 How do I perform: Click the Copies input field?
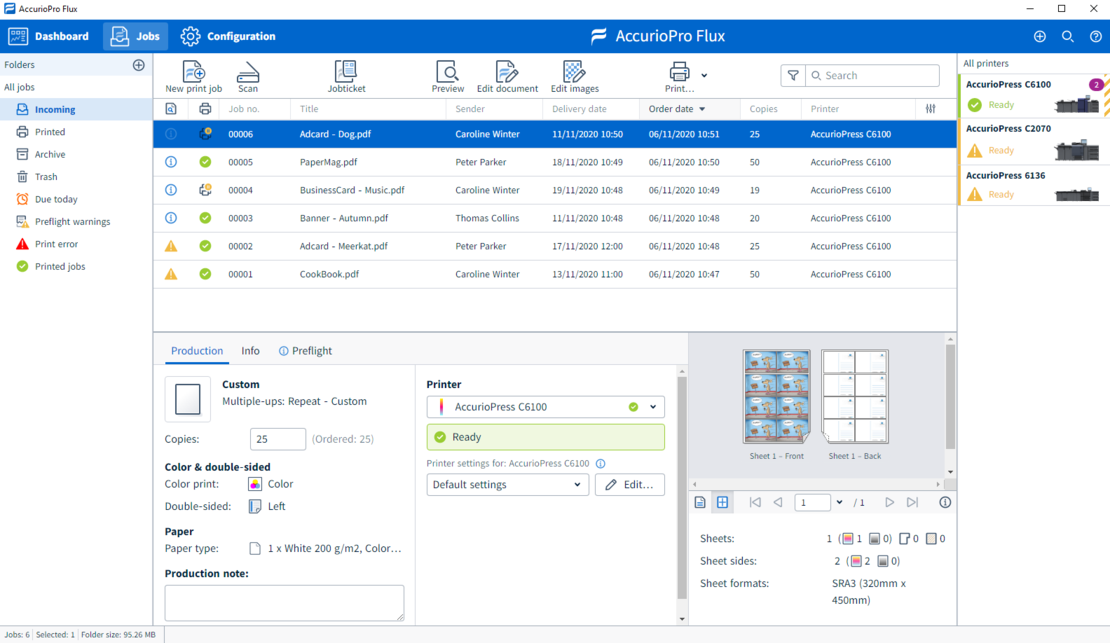(278, 439)
